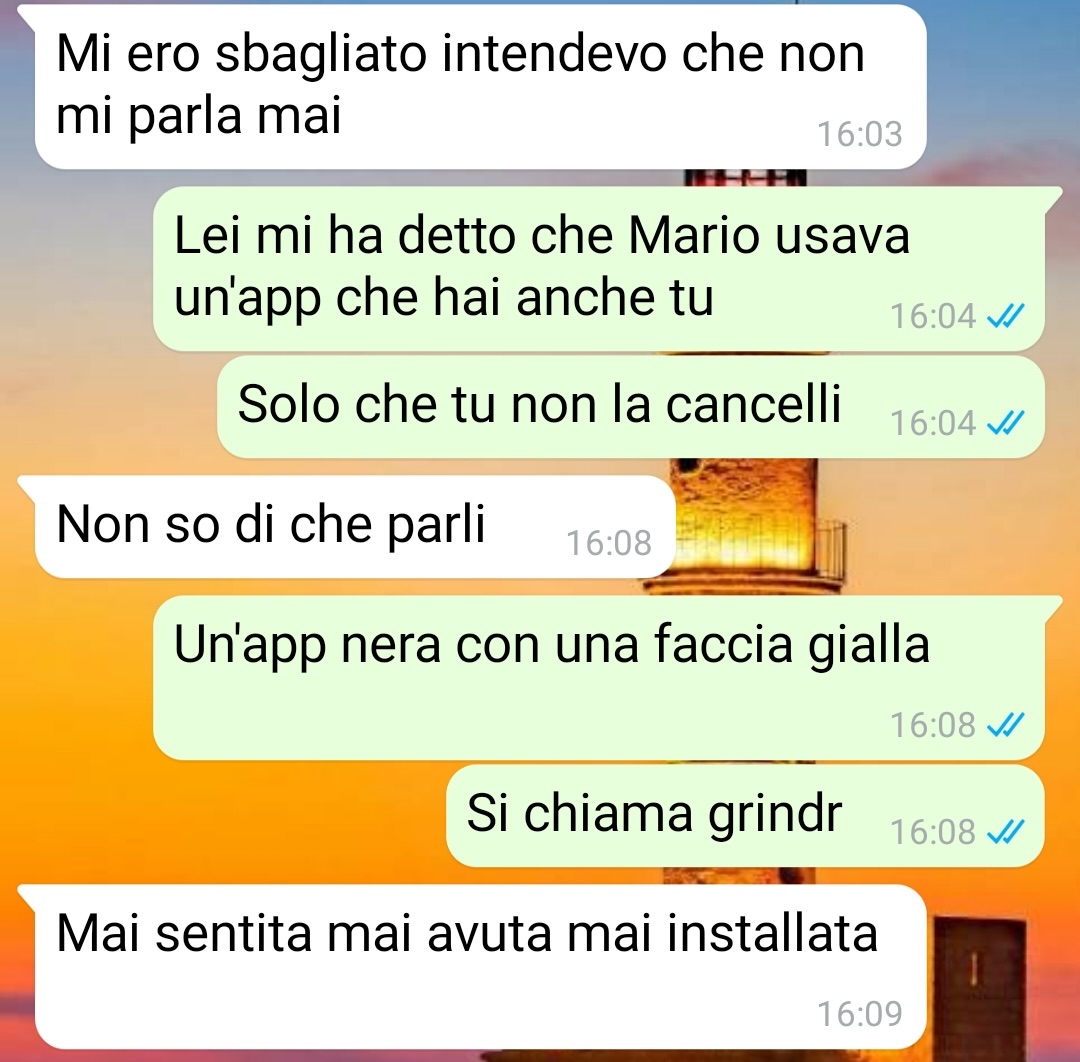
Task: Select the 'Lei mi ha detto che Mario usava' bubble
Action: pos(599,269)
